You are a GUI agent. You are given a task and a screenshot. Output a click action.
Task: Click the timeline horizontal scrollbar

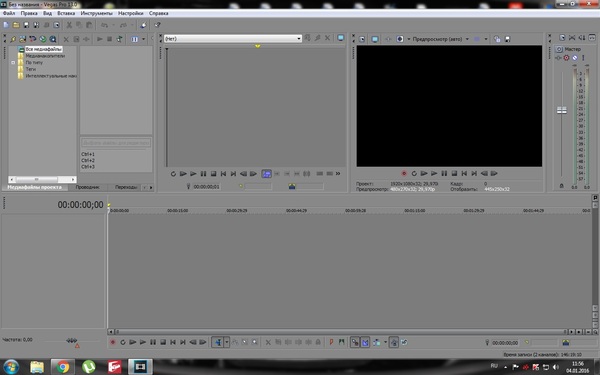(341, 332)
